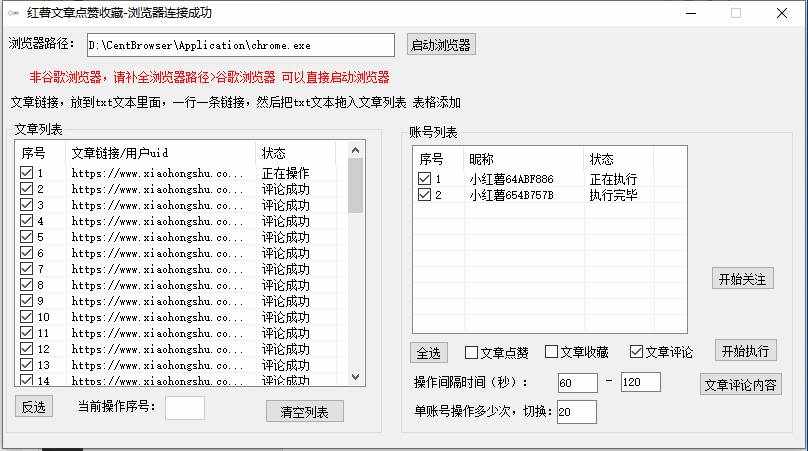808x451 pixels.
Task: Click the scroll down arrow in article list
Action: click(x=355, y=377)
